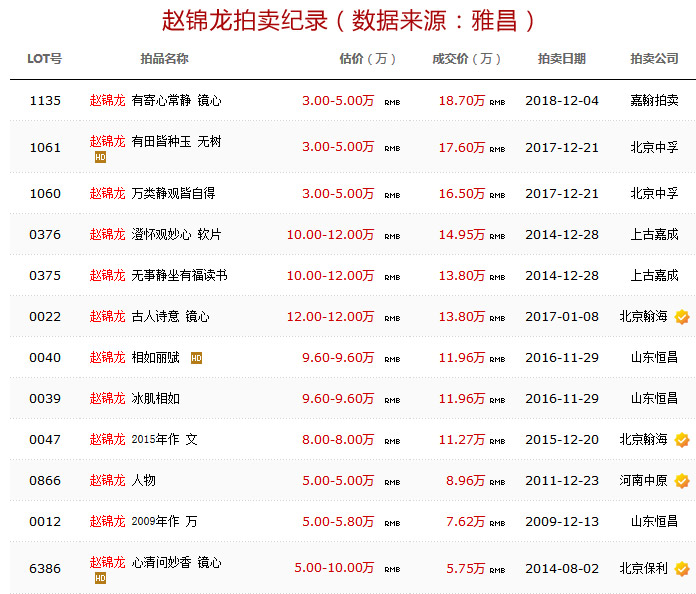Open the 无事静坐有福读书 item link
The height and width of the screenshot is (594, 696).
tap(179, 275)
